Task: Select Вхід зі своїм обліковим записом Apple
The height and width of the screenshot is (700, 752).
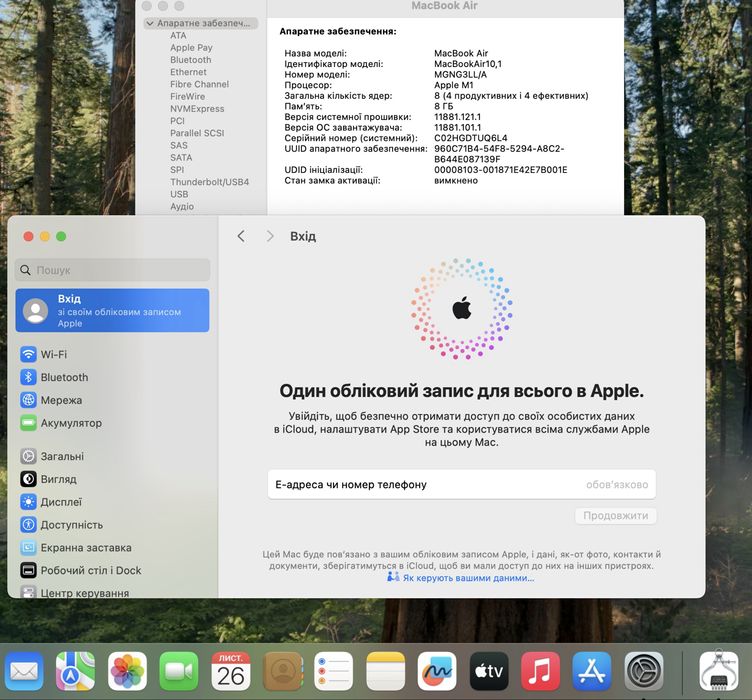Action: 113,310
